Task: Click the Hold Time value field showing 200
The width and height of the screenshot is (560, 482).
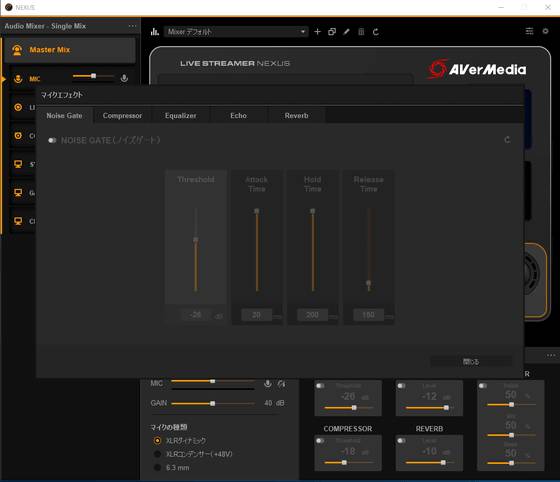Action: coord(312,315)
